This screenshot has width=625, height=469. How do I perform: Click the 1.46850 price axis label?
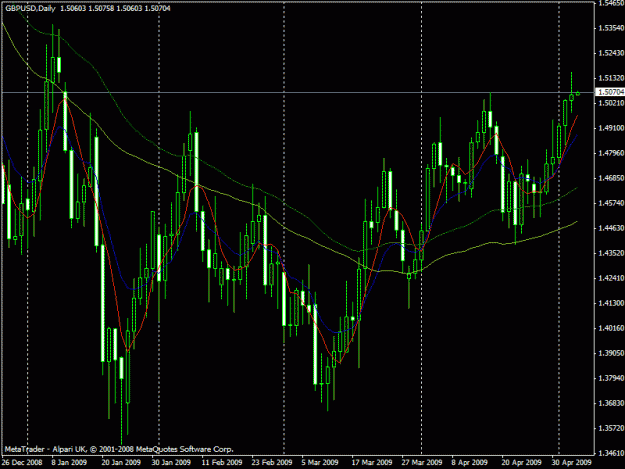pyautogui.click(x=611, y=178)
